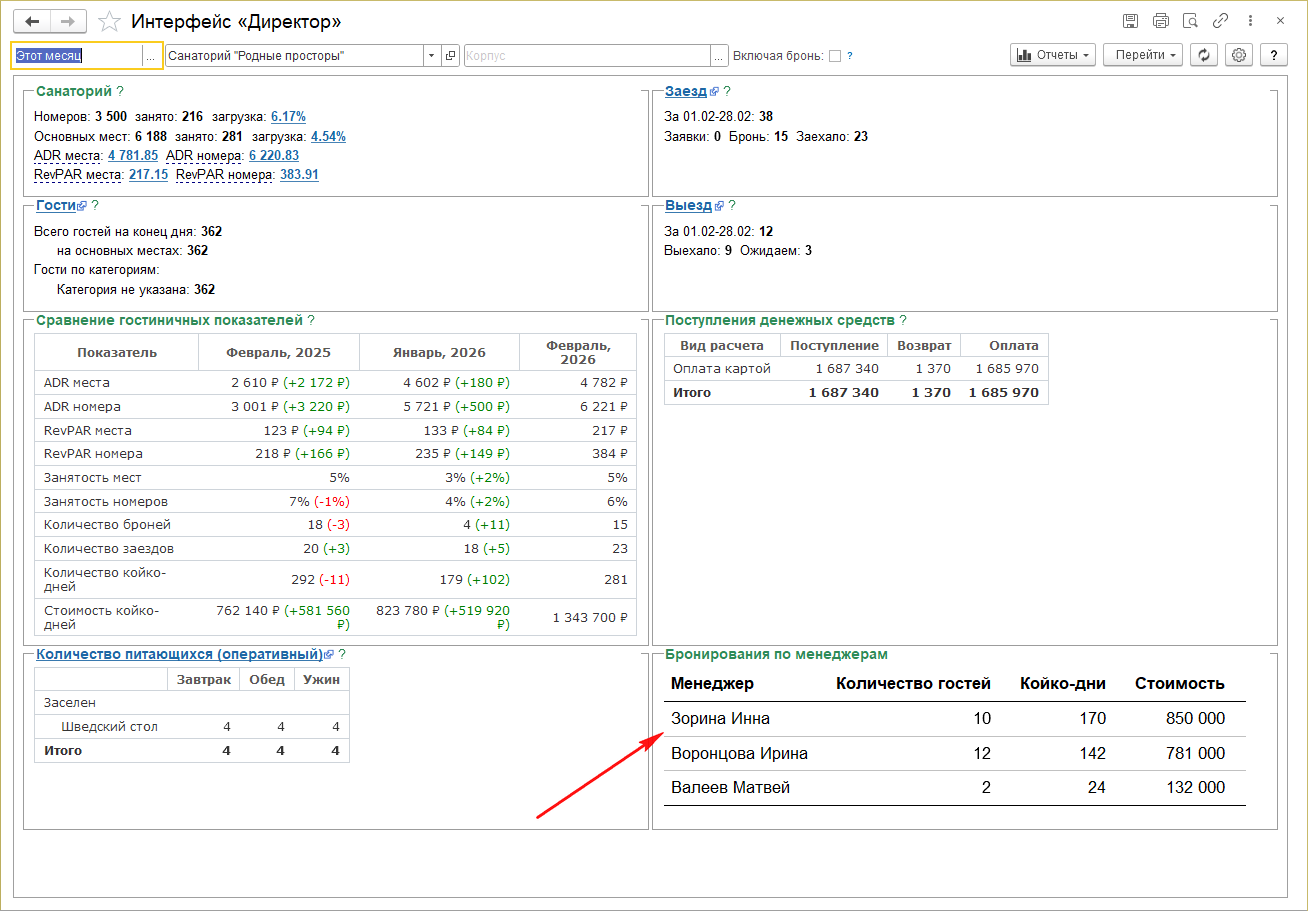Open the 'Отчеты' dropdown menu
Image resolution: width=1308 pixels, height=911 pixels.
tap(1053, 55)
